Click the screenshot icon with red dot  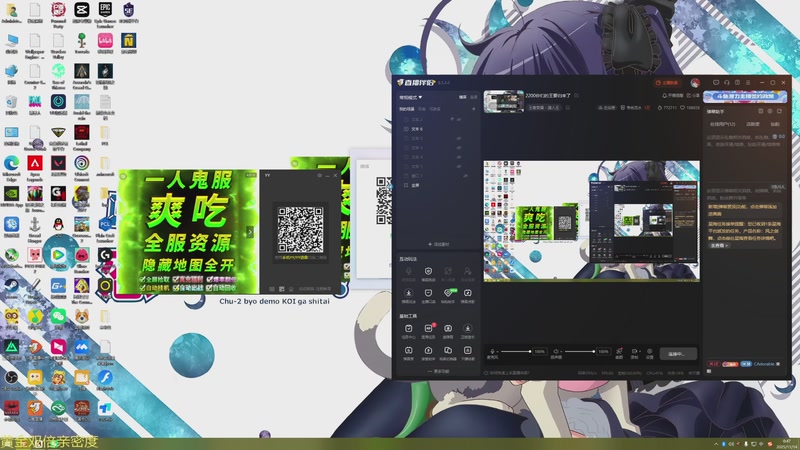(619, 351)
